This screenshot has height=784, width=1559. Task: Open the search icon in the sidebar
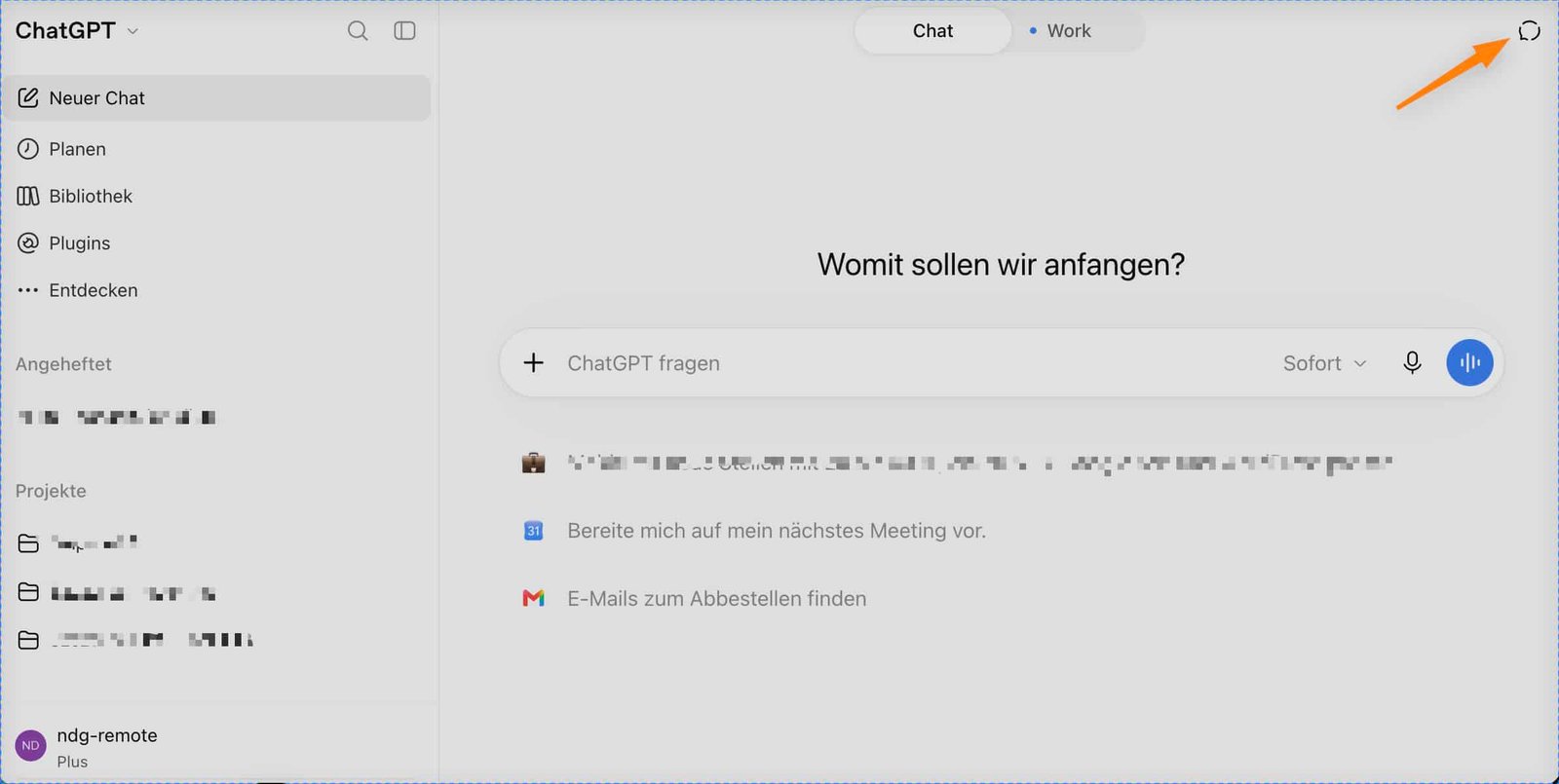click(x=358, y=31)
